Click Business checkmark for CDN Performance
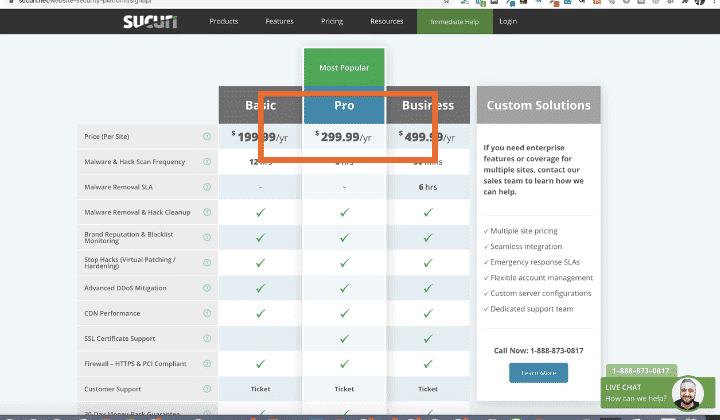The image size is (720, 420). (x=428, y=313)
